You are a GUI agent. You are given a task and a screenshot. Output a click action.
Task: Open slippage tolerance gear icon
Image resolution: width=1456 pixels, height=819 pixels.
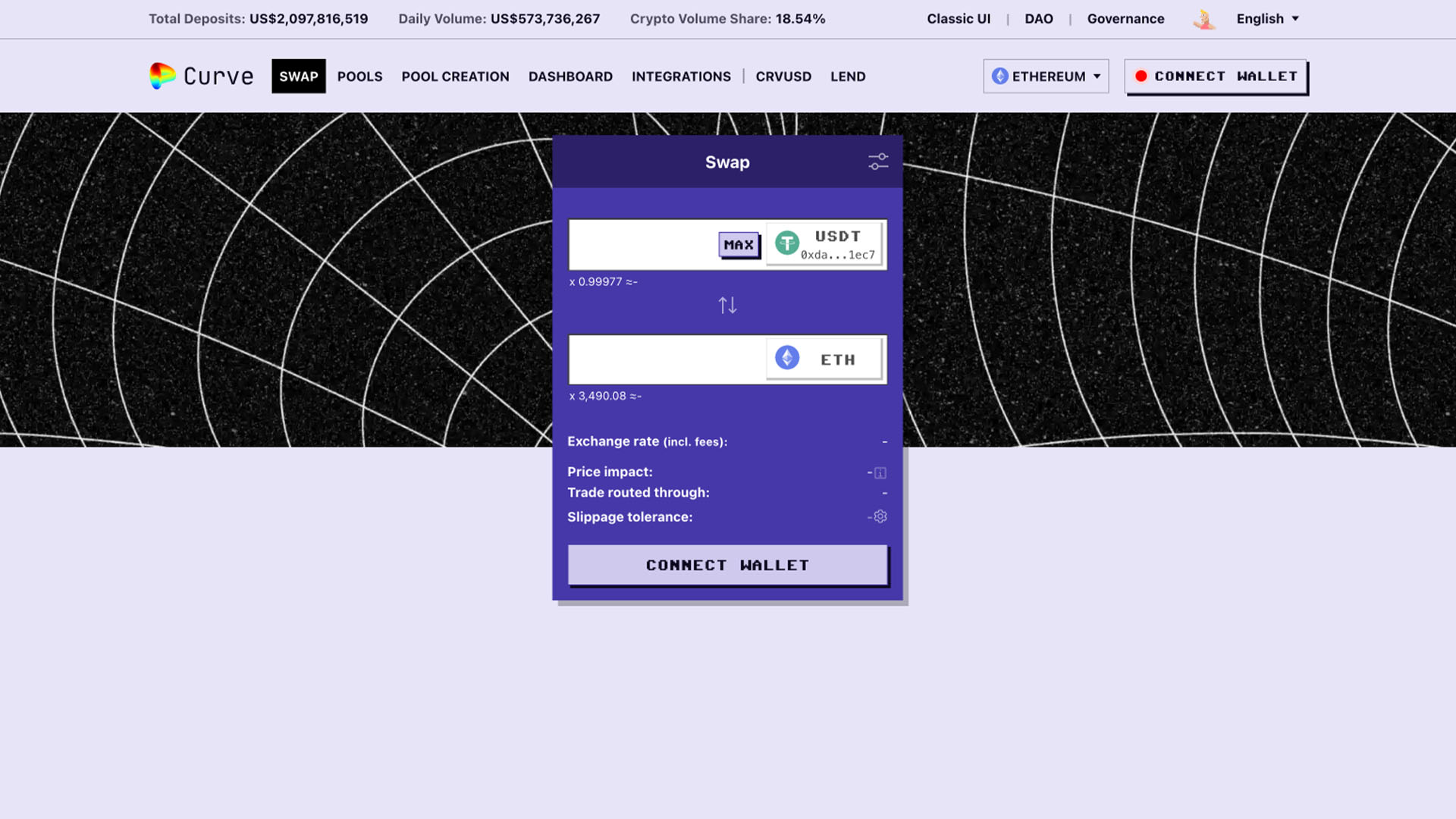coord(880,516)
